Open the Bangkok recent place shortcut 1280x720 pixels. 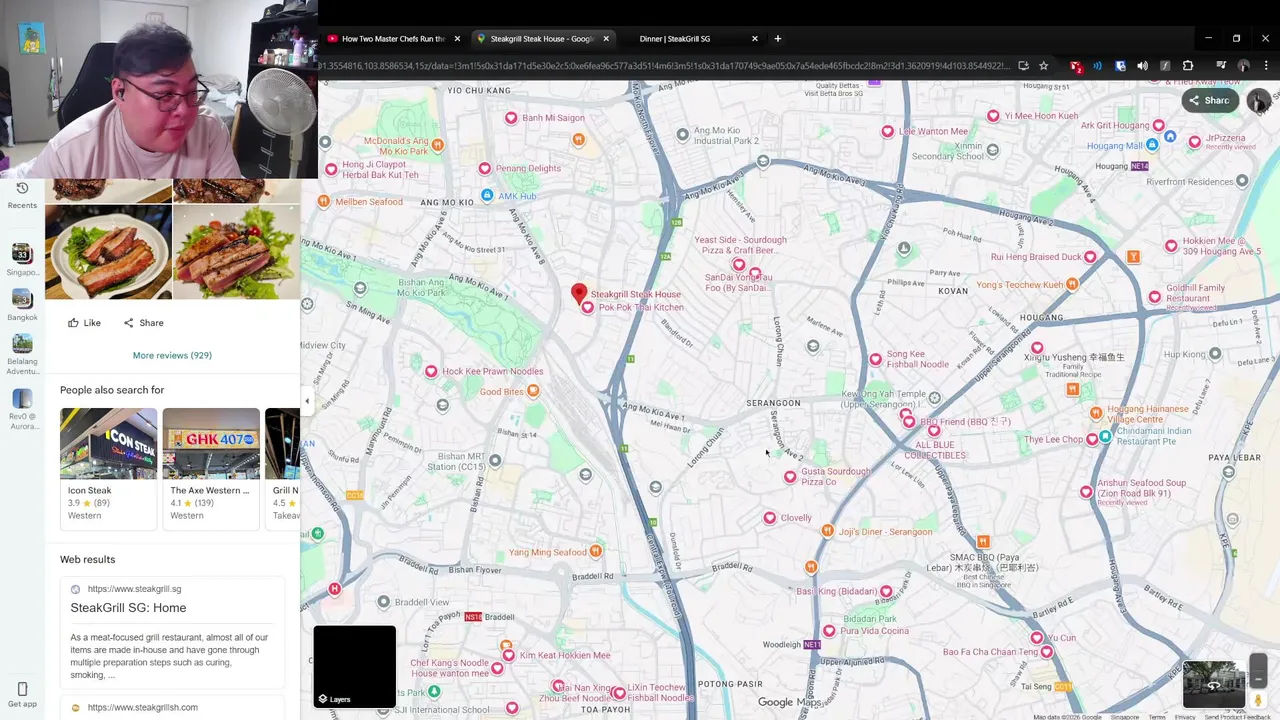click(x=22, y=304)
